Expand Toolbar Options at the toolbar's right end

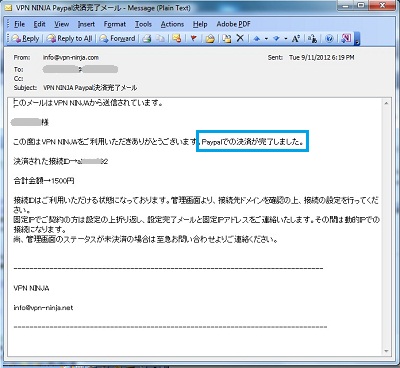click(357, 39)
